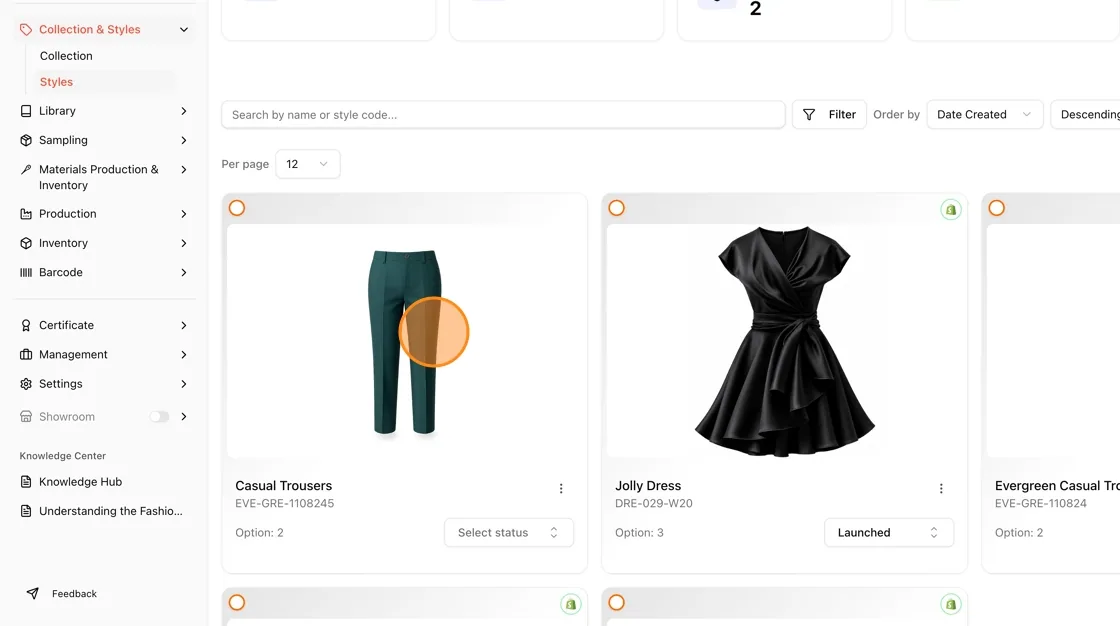The width and height of the screenshot is (1120, 626).
Task: Collapse the Collection & Styles section
Action: [x=184, y=29]
